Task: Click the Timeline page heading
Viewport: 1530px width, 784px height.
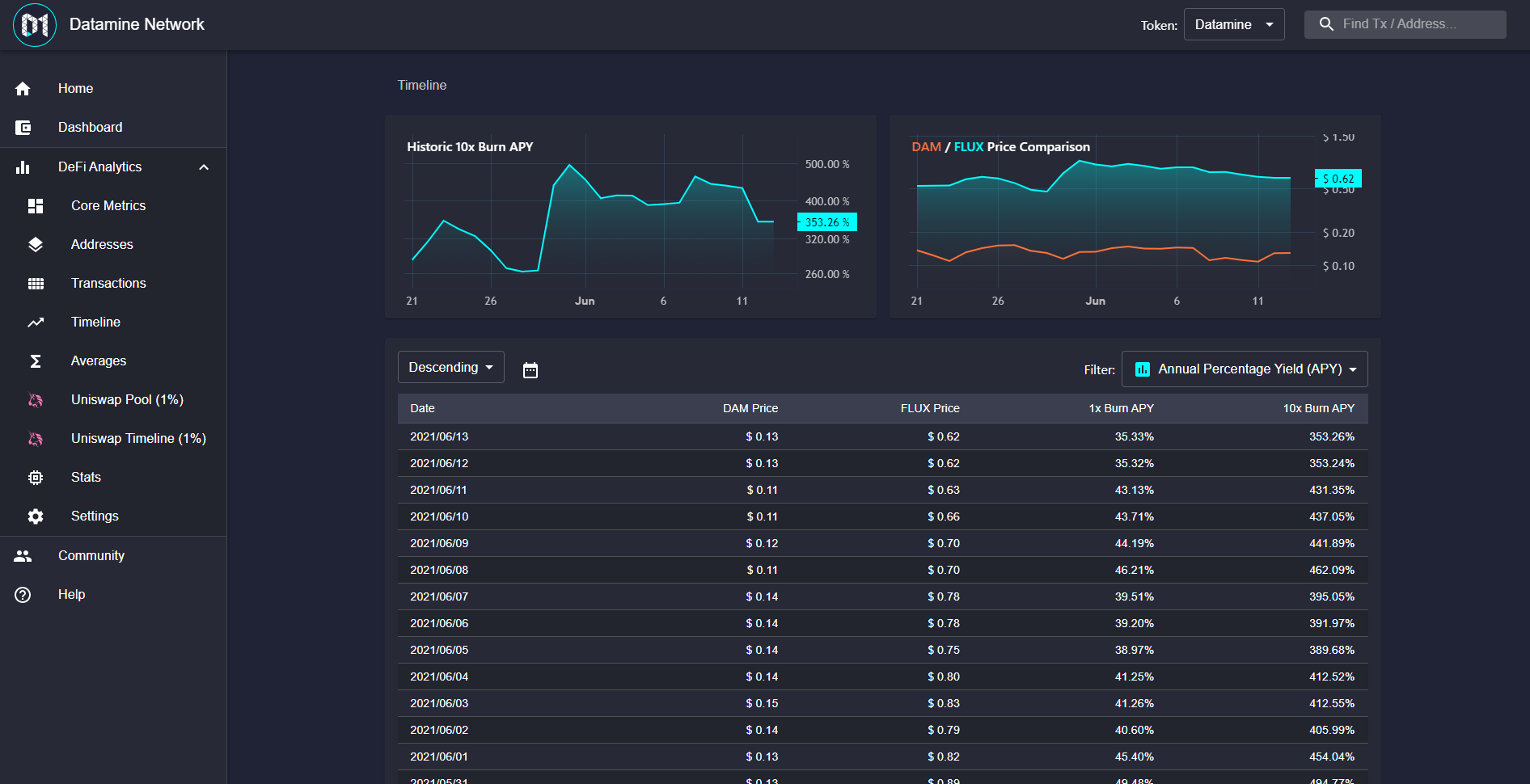Action: 422,86
